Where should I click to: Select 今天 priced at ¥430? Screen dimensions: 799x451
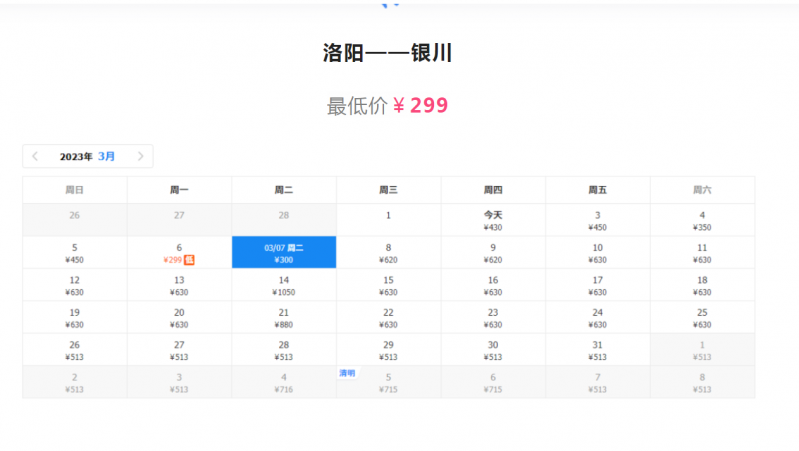(493, 221)
